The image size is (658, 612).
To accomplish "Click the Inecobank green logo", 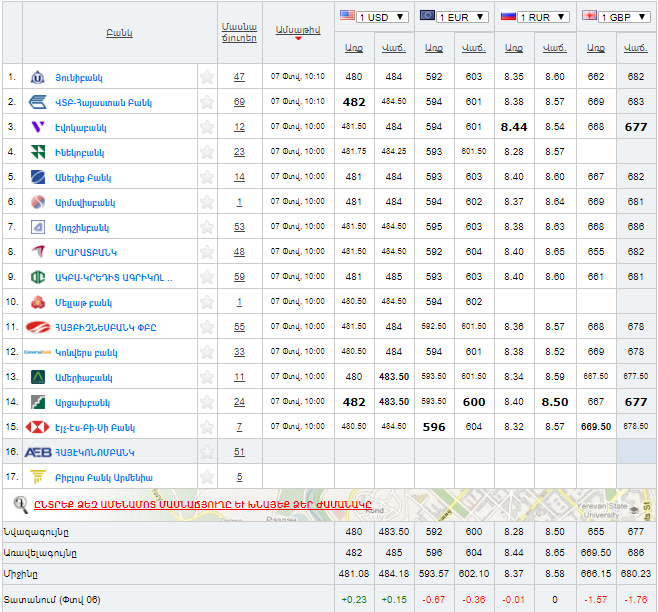I will point(38,152).
